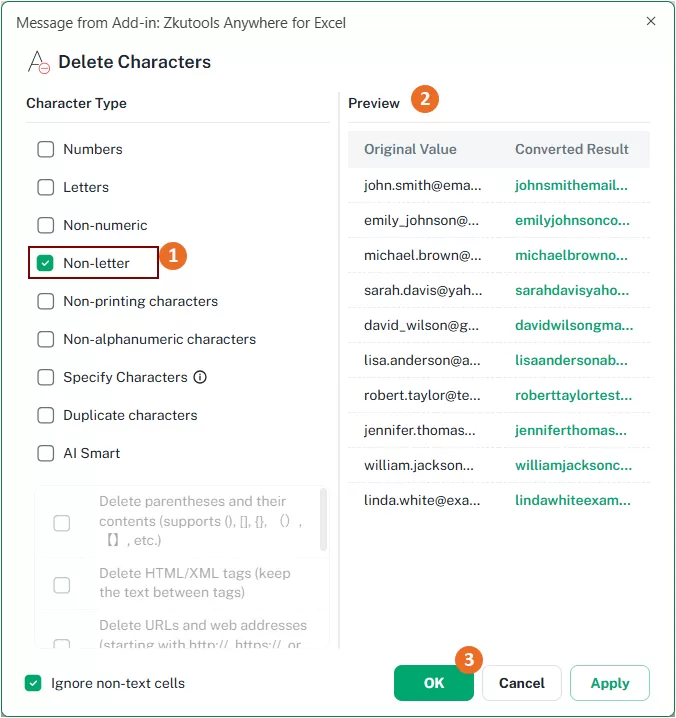Toggle Duplicate characters checkbox
Viewport: 676px width, 718px height.
[46, 415]
